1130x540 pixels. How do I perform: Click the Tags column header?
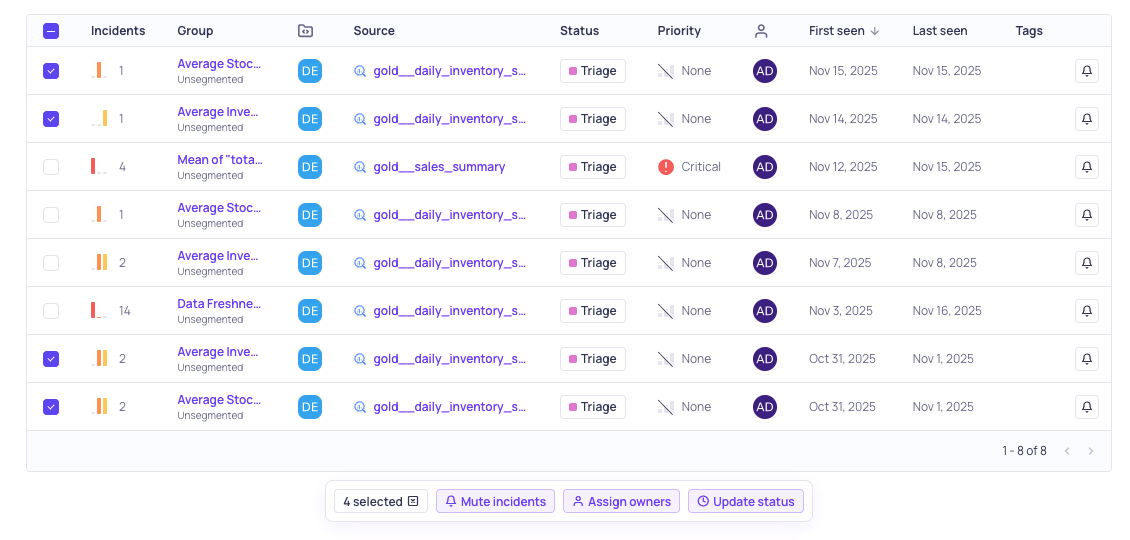[1029, 31]
